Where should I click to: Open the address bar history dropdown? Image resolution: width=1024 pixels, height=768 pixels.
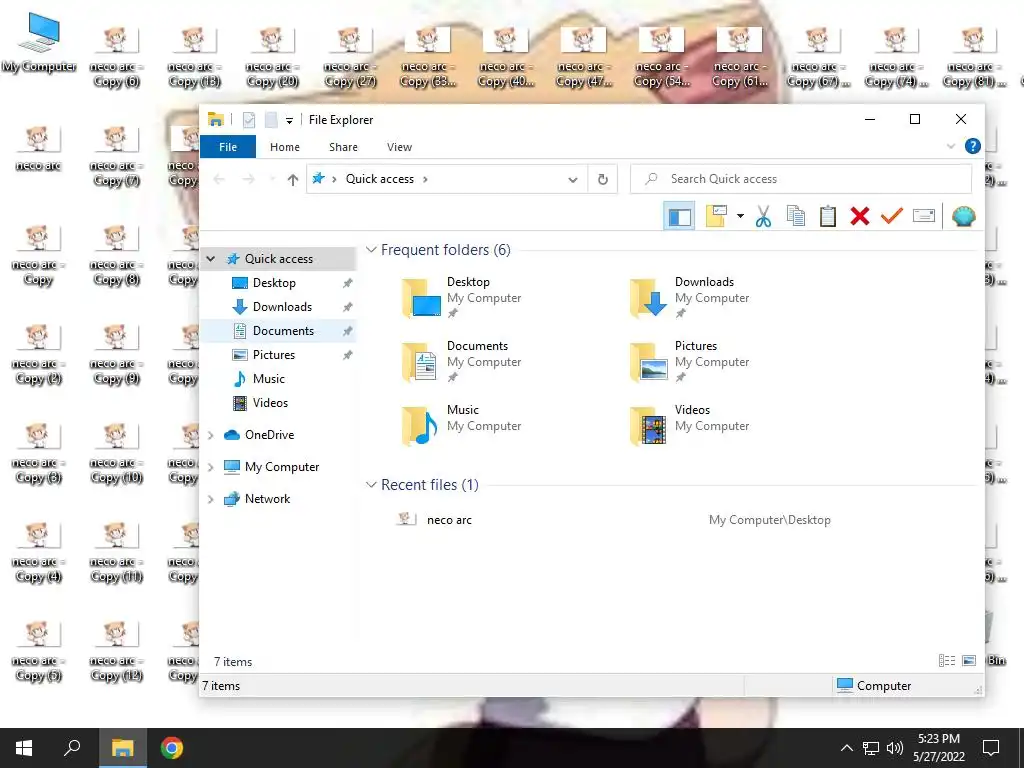573,180
